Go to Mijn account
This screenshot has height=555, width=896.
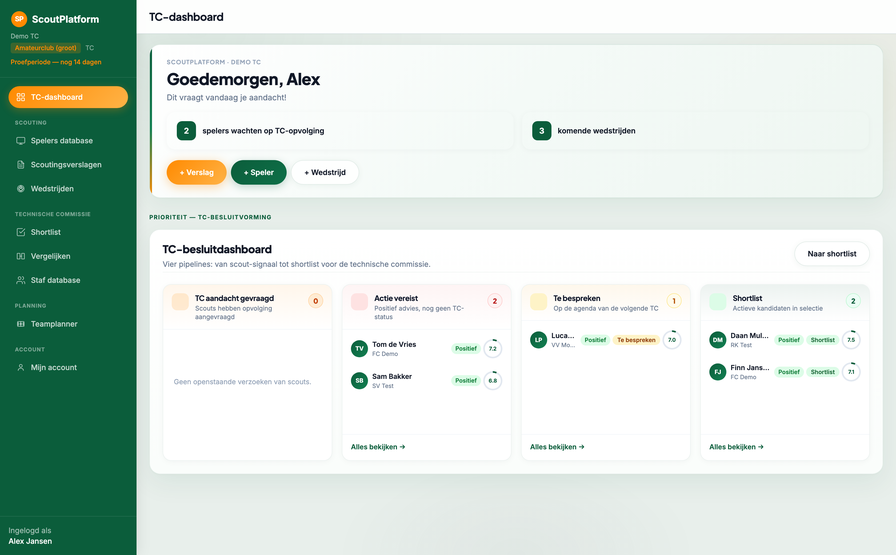click(x=68, y=368)
